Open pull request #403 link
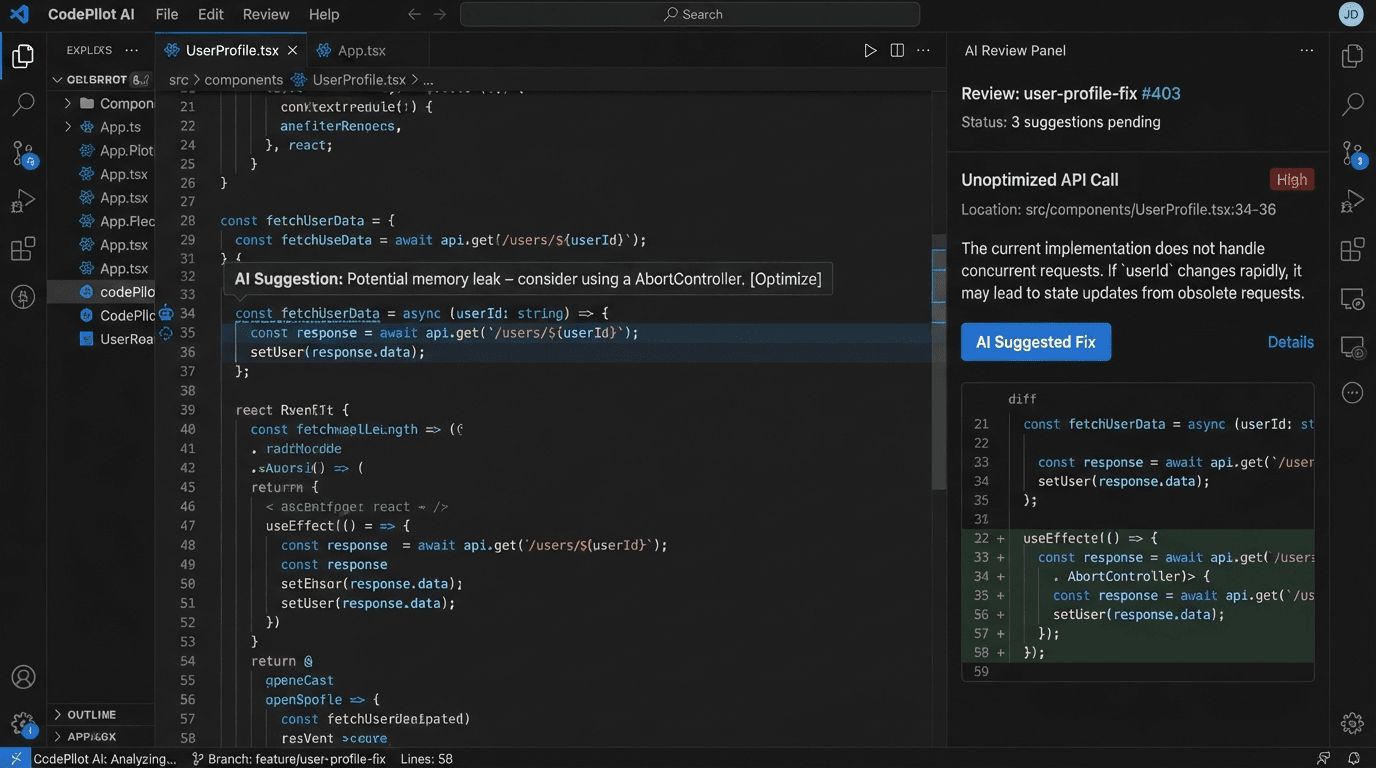This screenshot has width=1376, height=768. pyautogui.click(x=1161, y=93)
